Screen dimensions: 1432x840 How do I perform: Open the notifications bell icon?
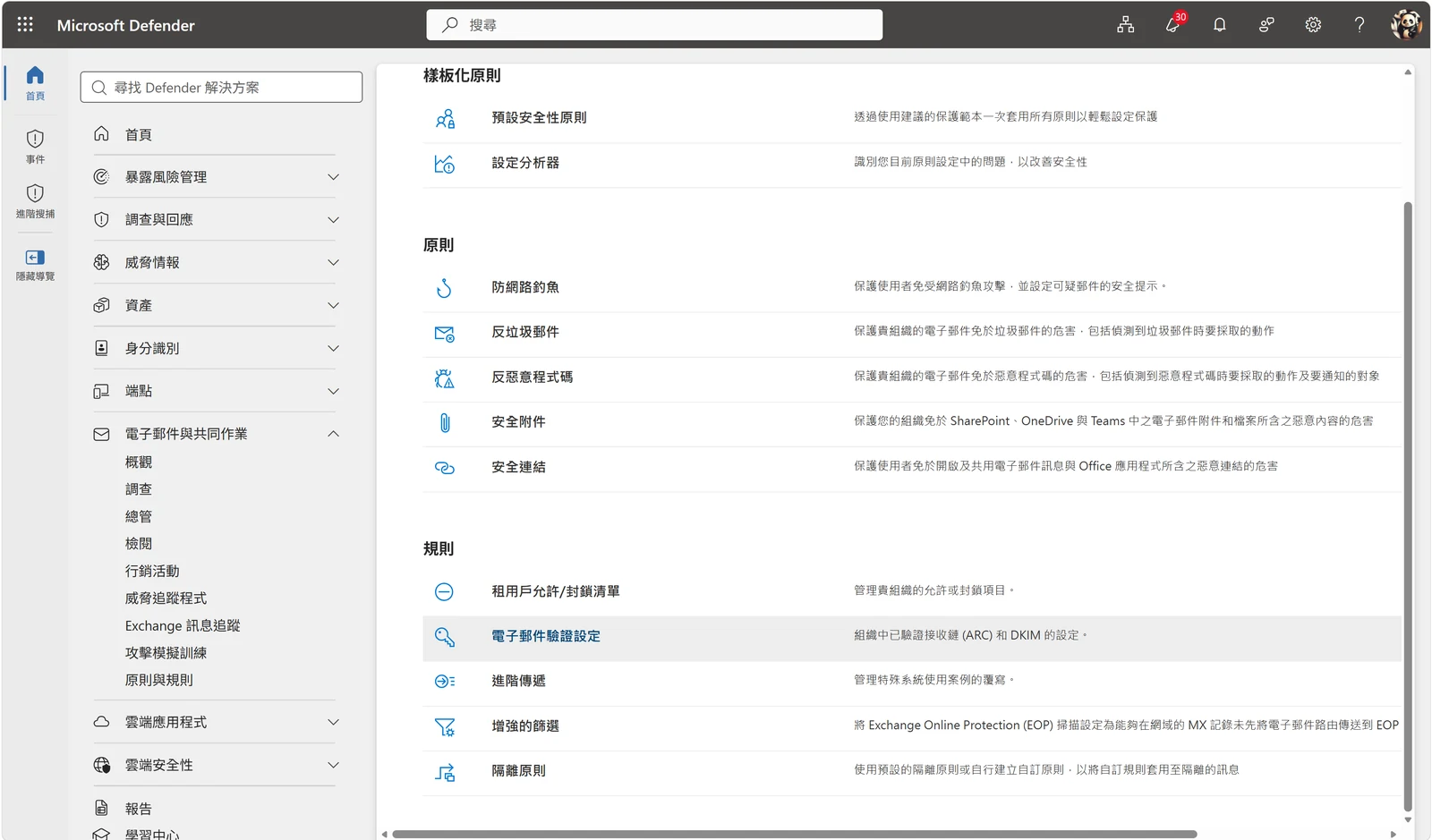tap(1219, 25)
